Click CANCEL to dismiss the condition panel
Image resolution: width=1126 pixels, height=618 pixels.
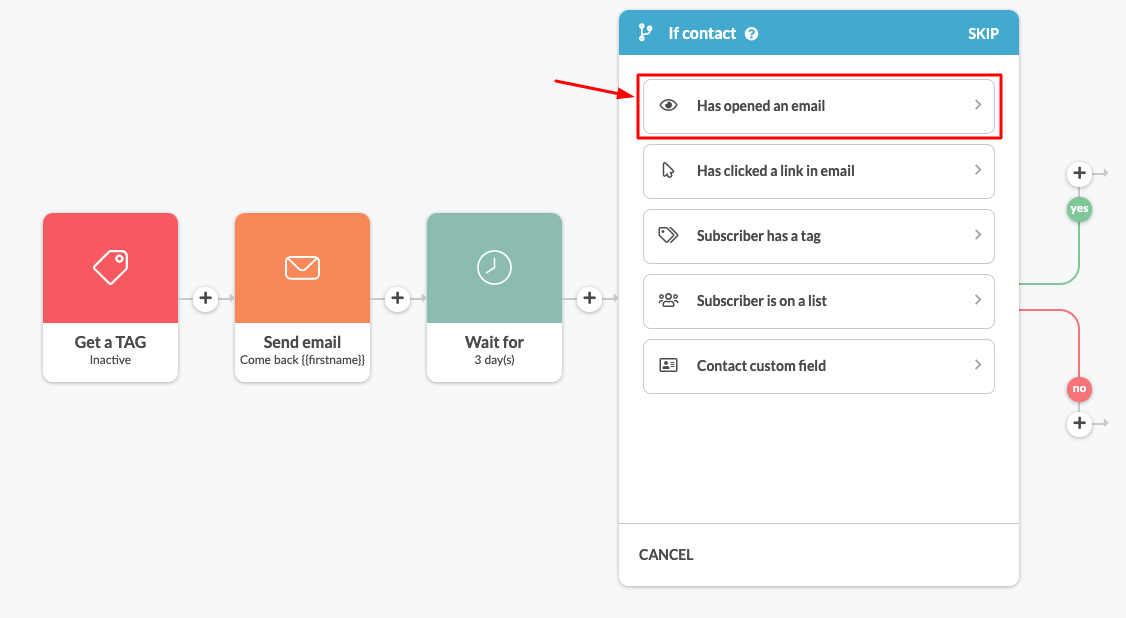[x=666, y=554]
